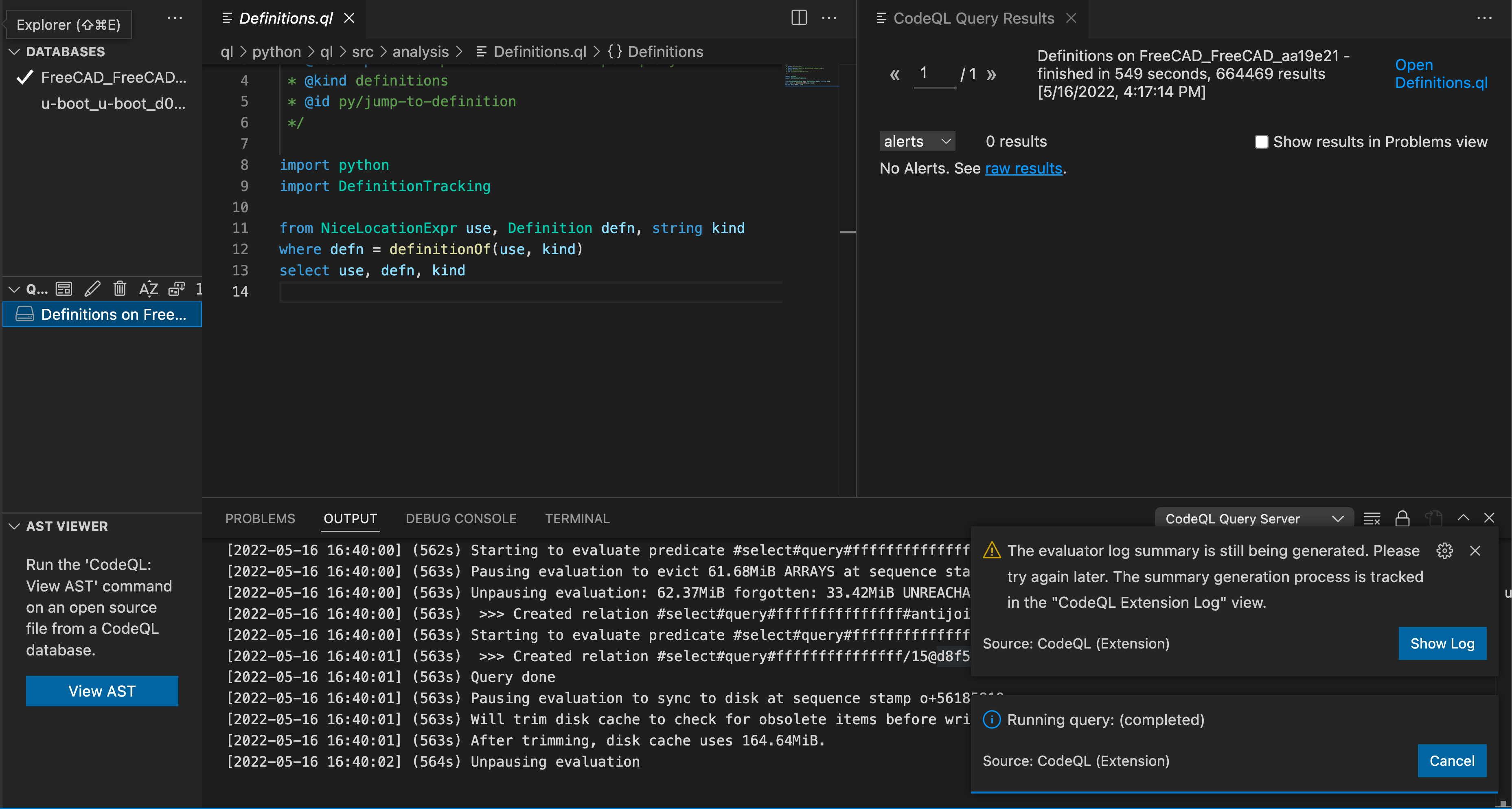Open the raw results link

1023,168
